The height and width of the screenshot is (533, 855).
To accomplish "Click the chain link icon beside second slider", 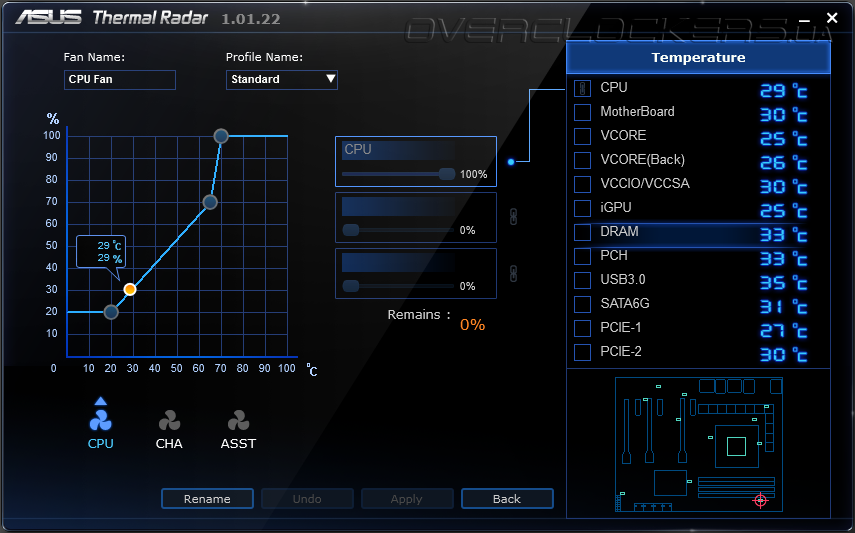I will (x=513, y=217).
